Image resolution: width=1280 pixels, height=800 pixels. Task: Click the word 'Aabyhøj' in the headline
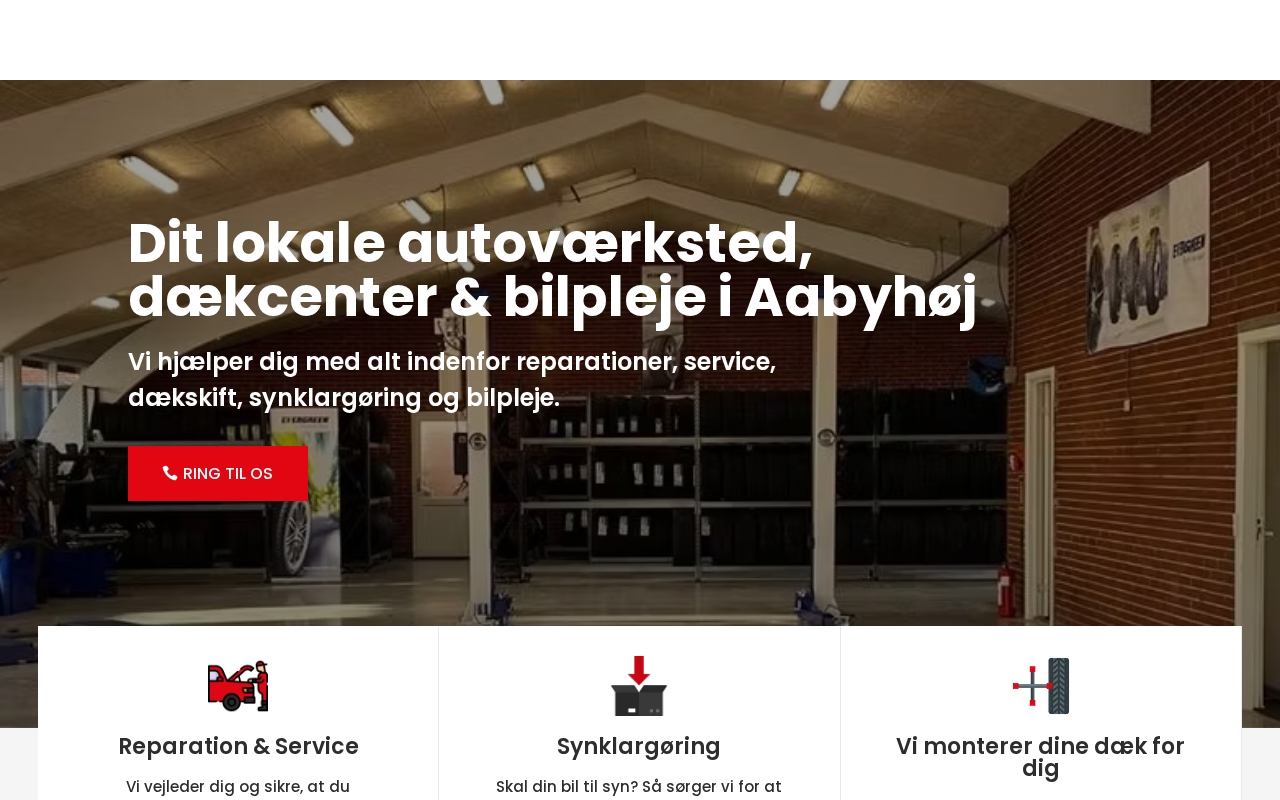point(860,298)
